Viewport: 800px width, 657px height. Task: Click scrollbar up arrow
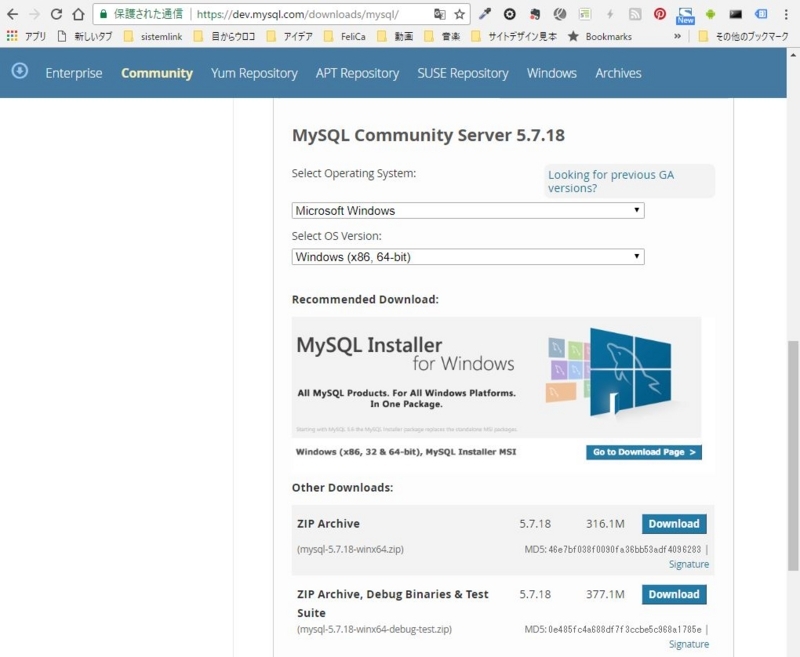[793, 54]
